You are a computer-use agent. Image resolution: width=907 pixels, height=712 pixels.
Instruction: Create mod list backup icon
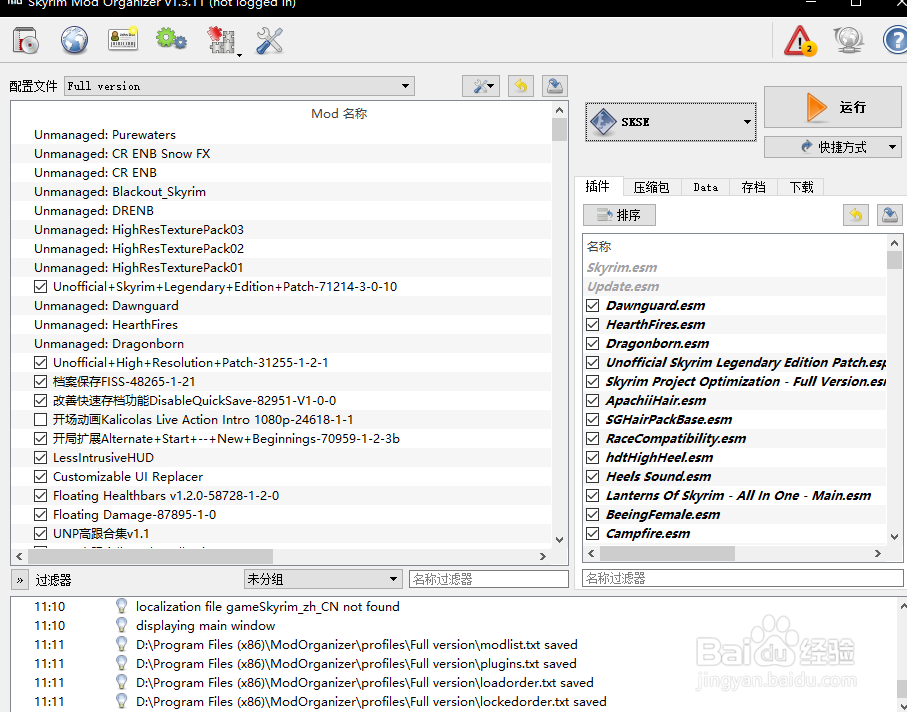click(554, 86)
